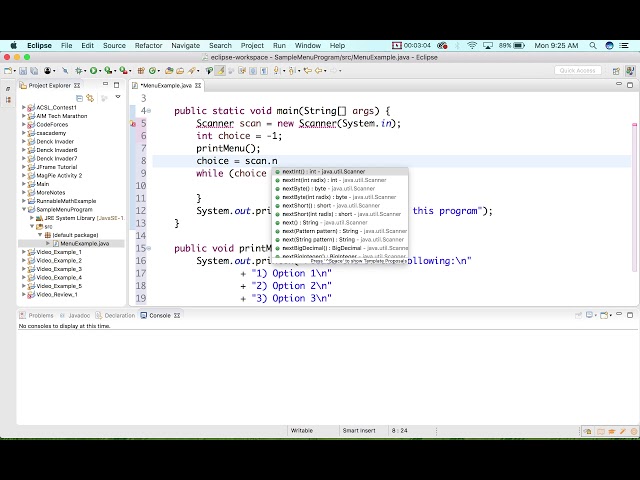Expand the ACSL_Contest1 project
The height and width of the screenshot is (480, 640).
[x=24, y=107]
